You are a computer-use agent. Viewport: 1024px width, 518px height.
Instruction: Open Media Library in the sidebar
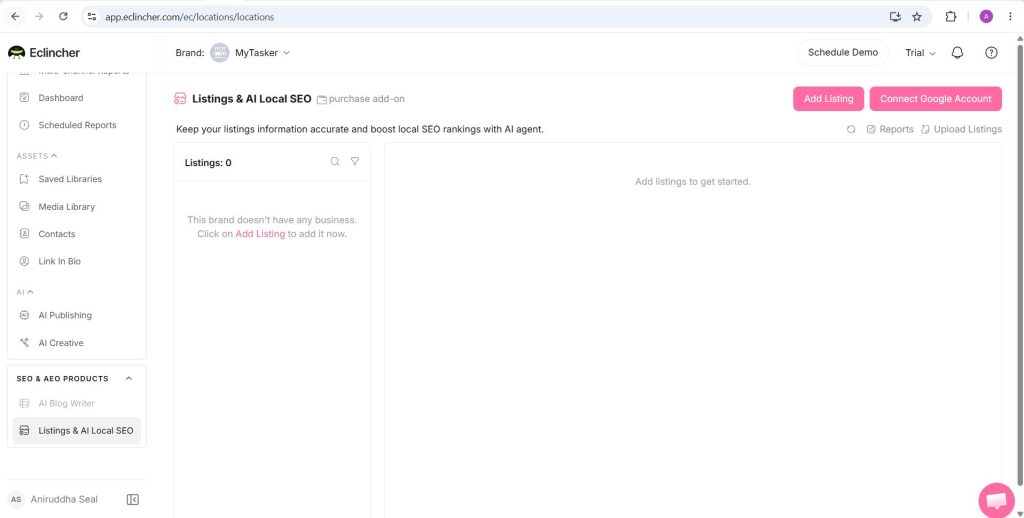(67, 206)
